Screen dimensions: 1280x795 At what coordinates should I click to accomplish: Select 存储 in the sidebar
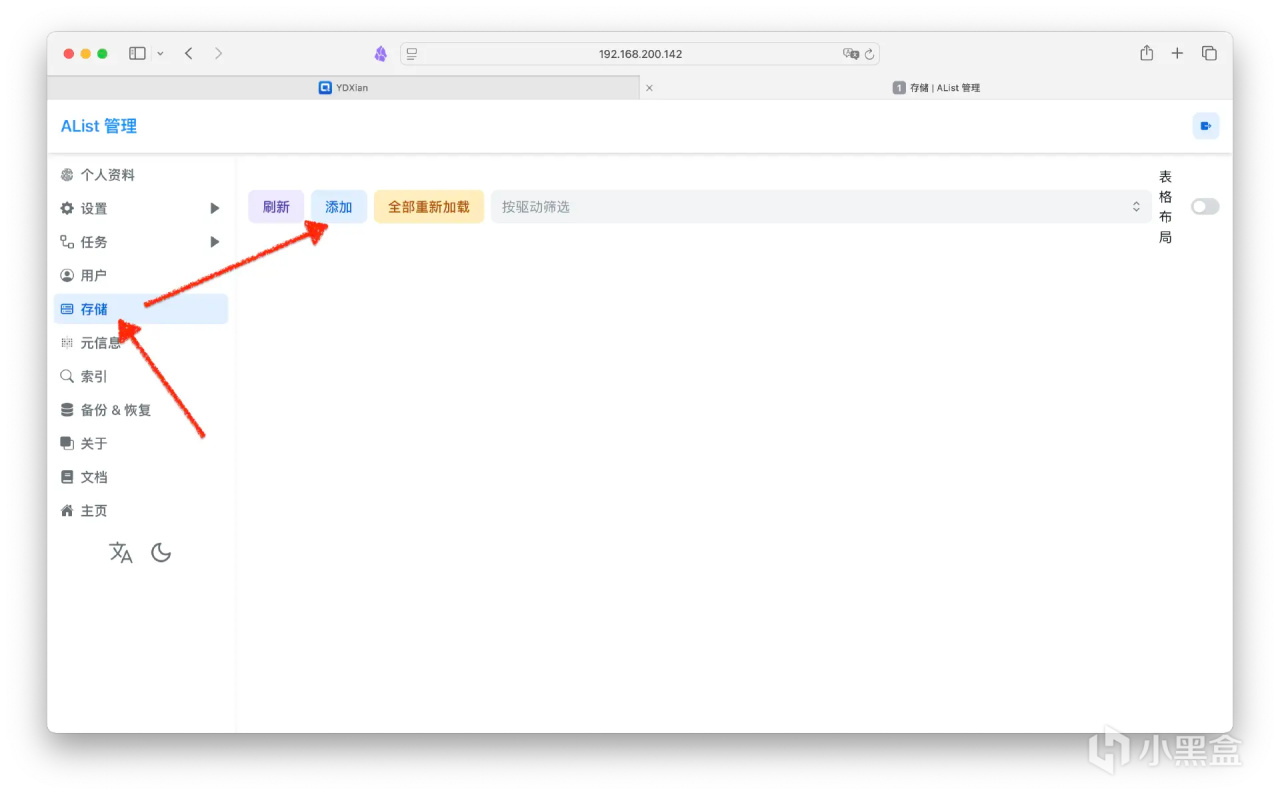tap(141, 309)
